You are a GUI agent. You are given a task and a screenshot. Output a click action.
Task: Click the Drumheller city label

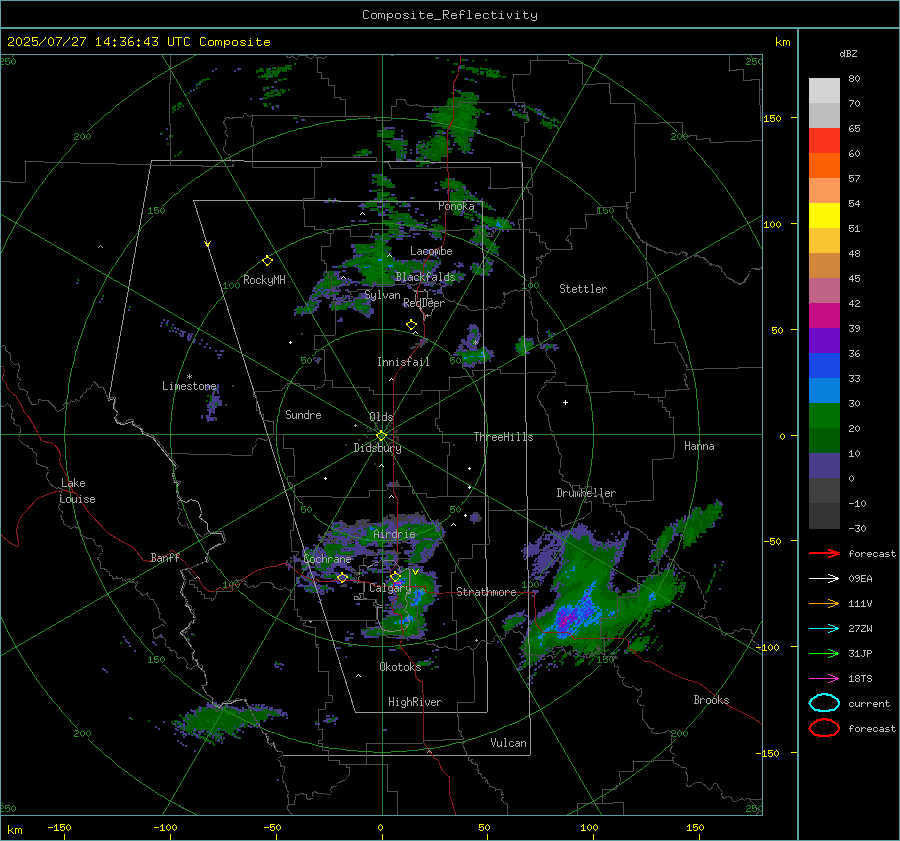[x=586, y=493]
